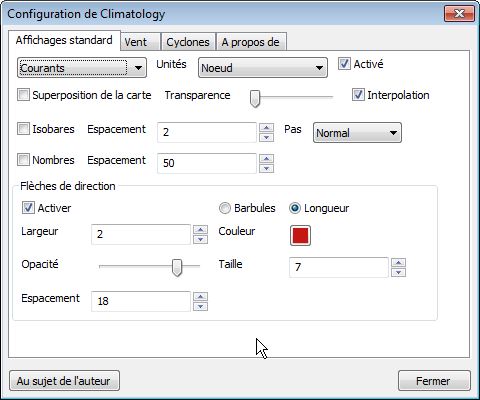Select the Barbules radio button
The image size is (480, 400).
225,208
